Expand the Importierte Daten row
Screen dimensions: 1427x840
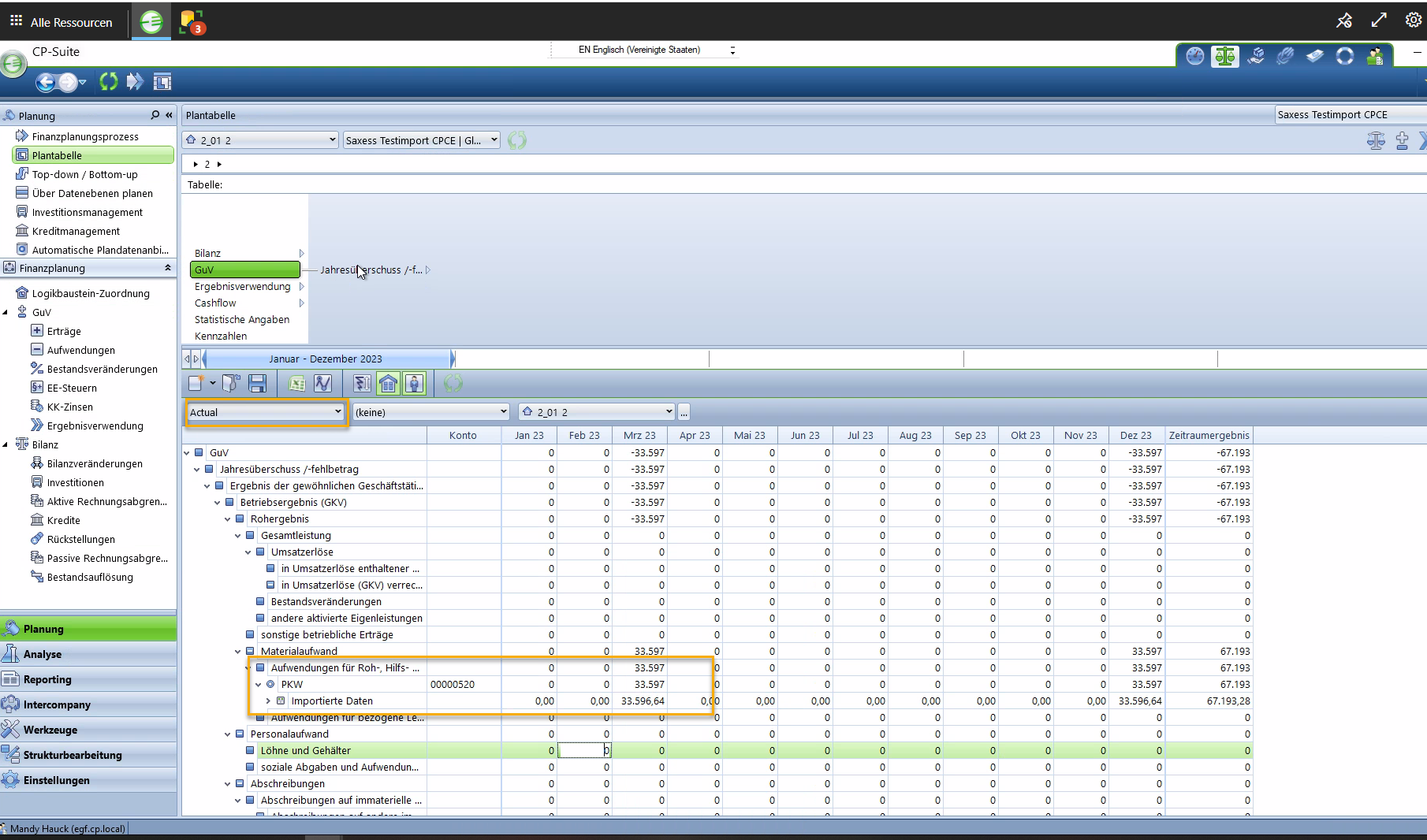click(268, 701)
